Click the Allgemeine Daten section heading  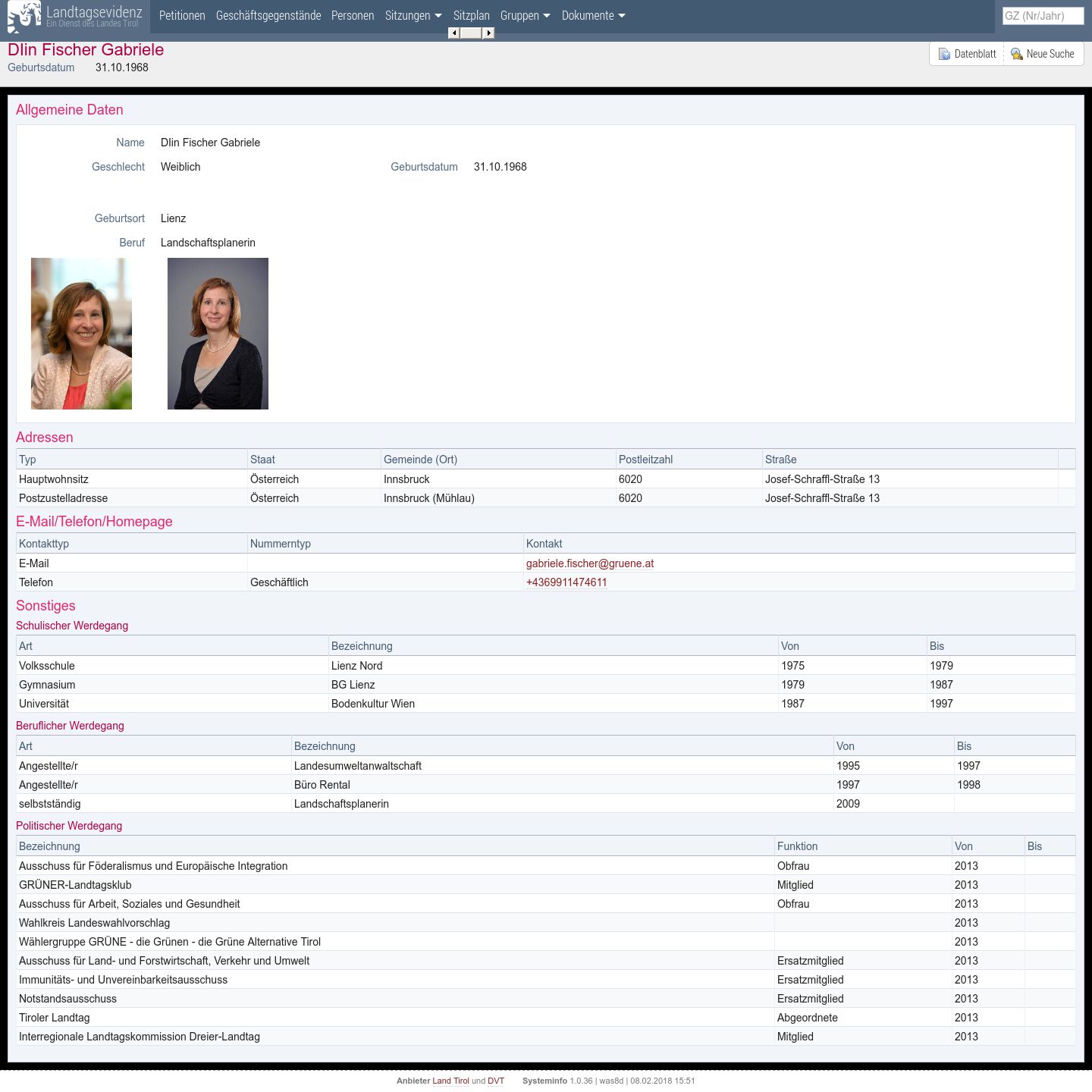click(70, 110)
